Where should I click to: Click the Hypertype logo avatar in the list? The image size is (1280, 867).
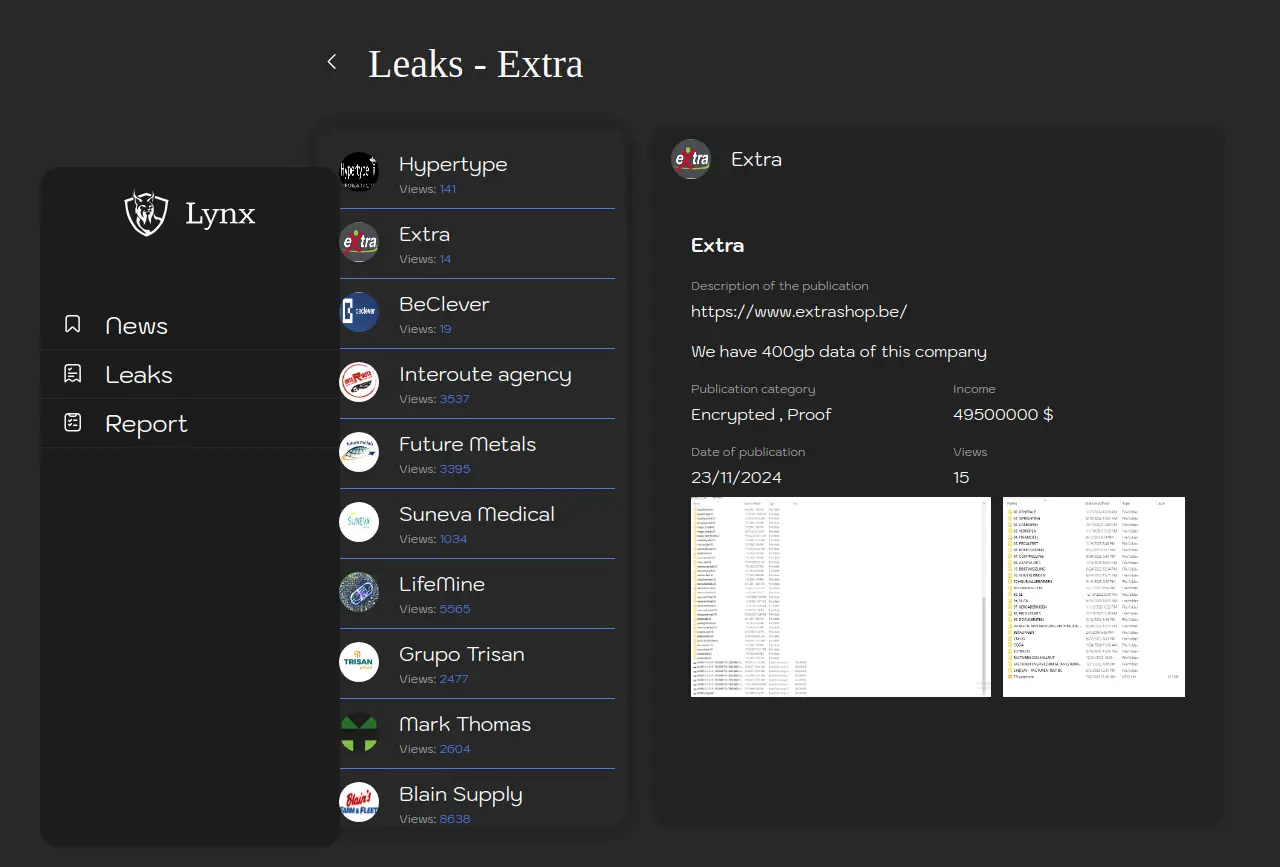click(359, 172)
